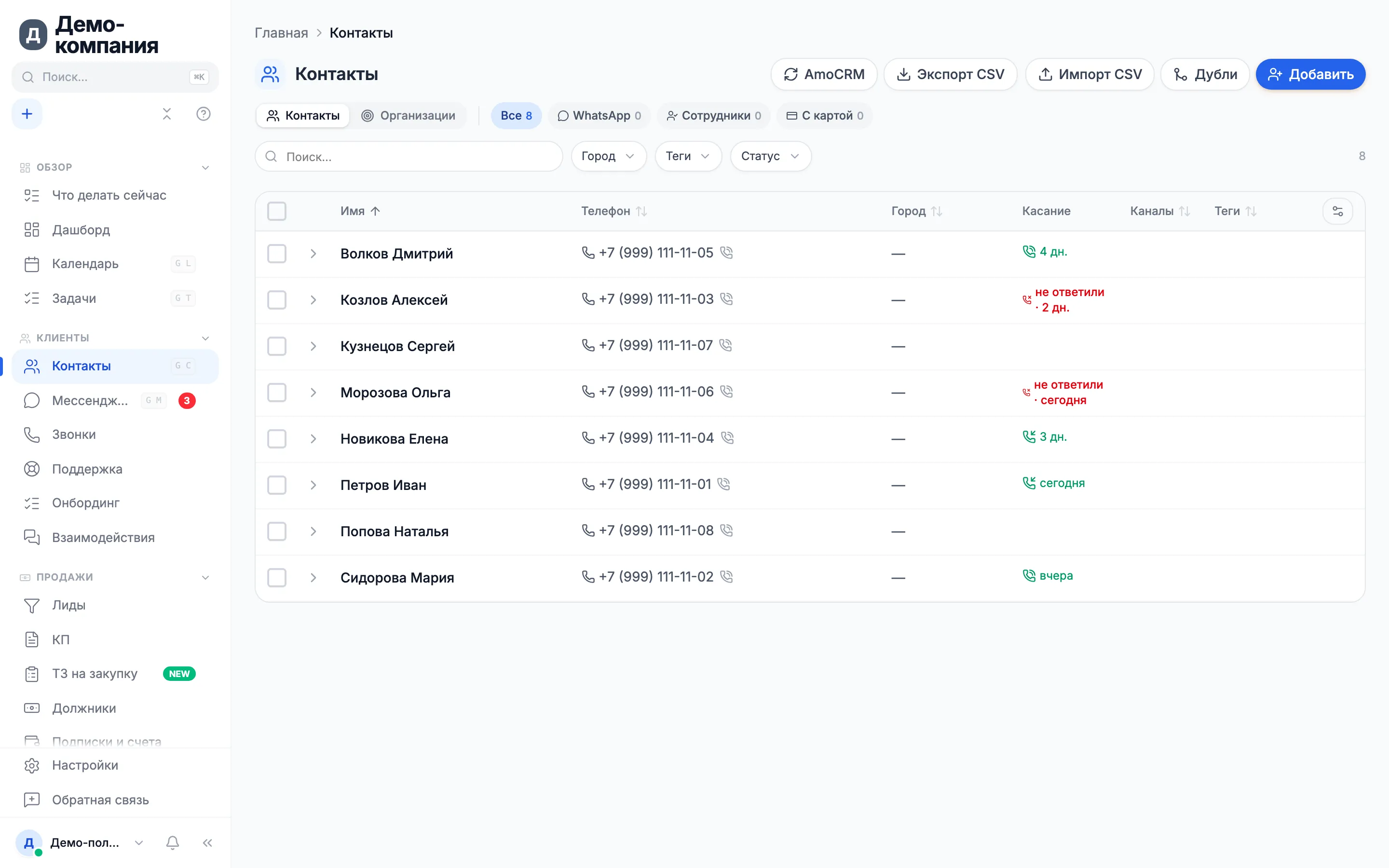1389x868 pixels.
Task: Select the Сидорова Мария row checkbox
Action: click(x=277, y=578)
